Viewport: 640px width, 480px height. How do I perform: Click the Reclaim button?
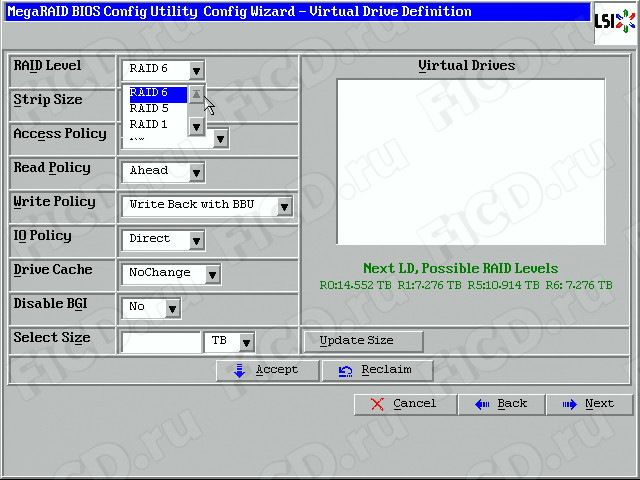pyautogui.click(x=378, y=370)
